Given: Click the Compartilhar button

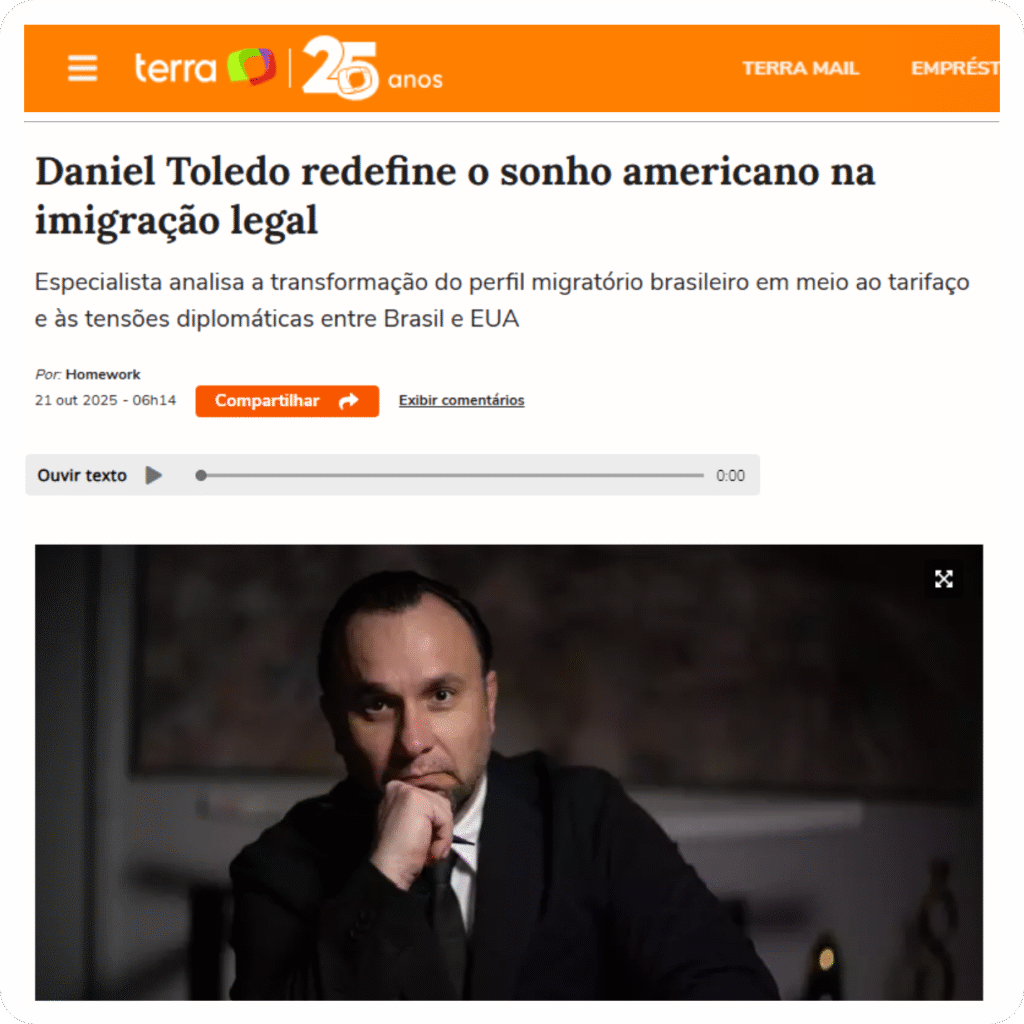Looking at the screenshot, I should [287, 401].
